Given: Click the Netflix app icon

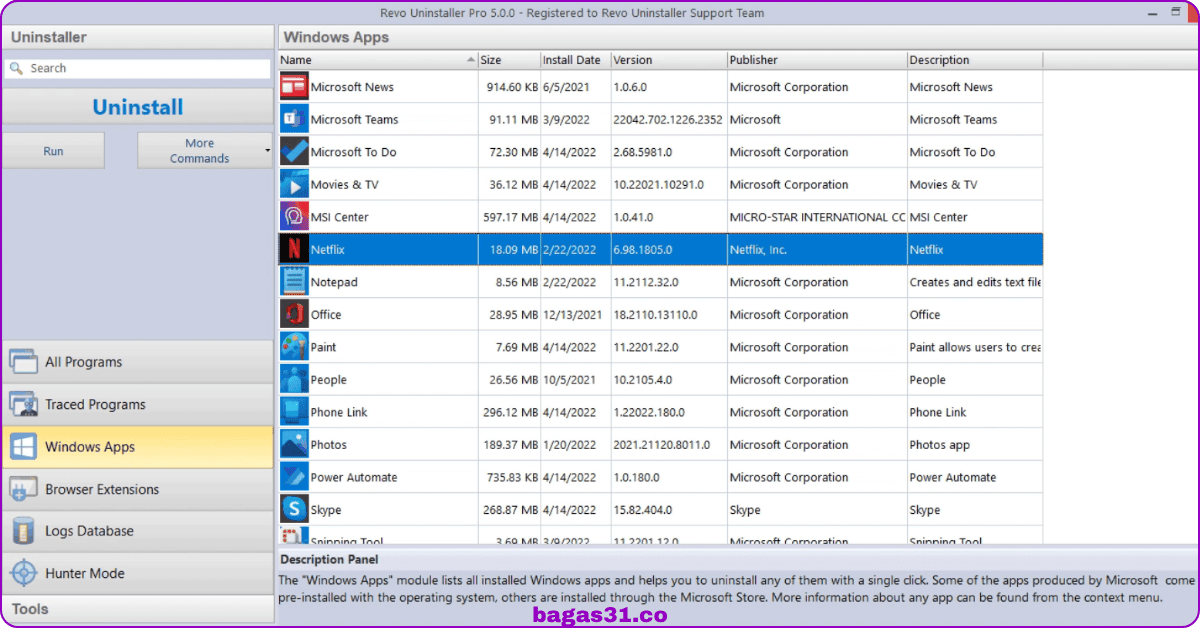Looking at the screenshot, I should coord(294,249).
